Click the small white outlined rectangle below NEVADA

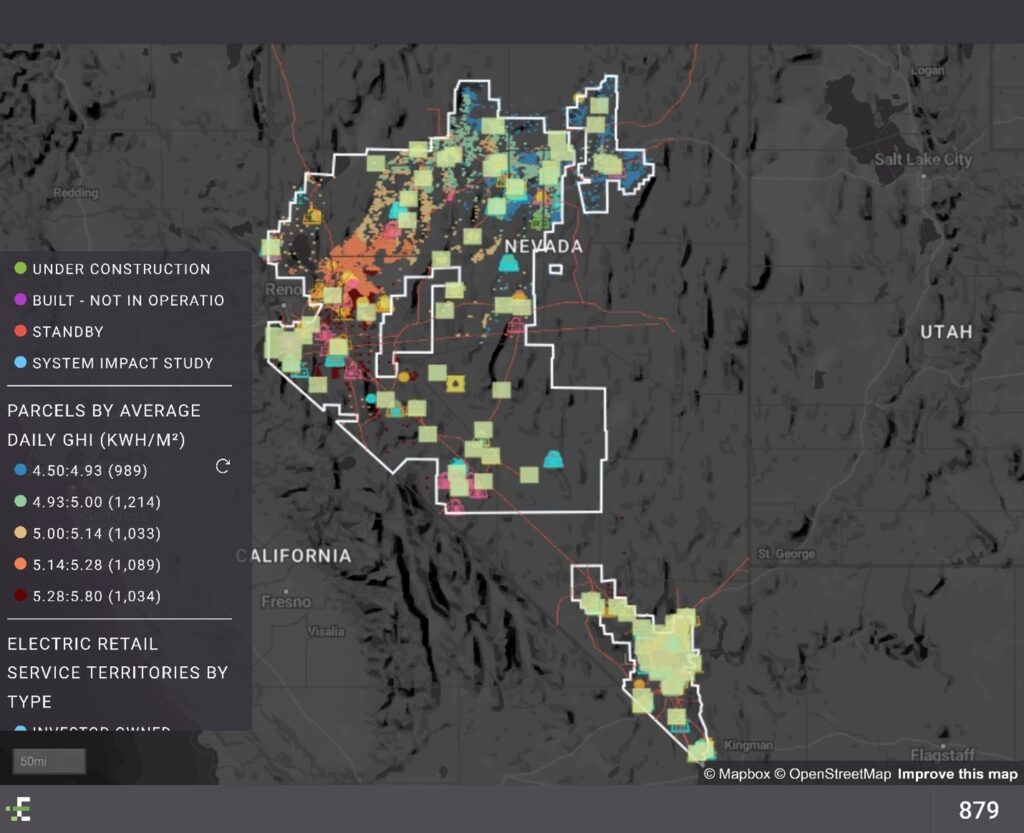point(555,268)
